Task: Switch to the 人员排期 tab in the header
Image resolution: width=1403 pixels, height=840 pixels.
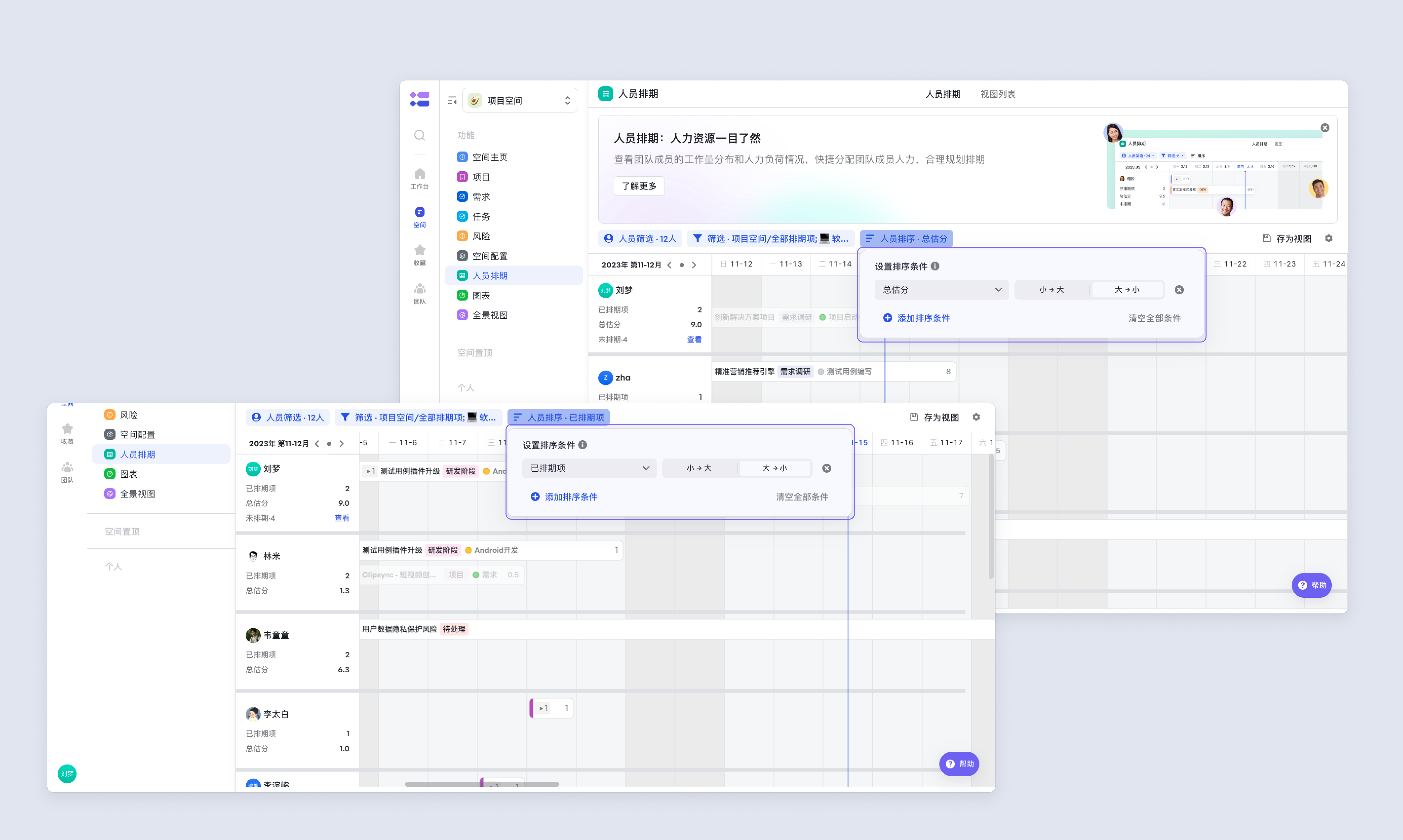Action: (x=943, y=94)
